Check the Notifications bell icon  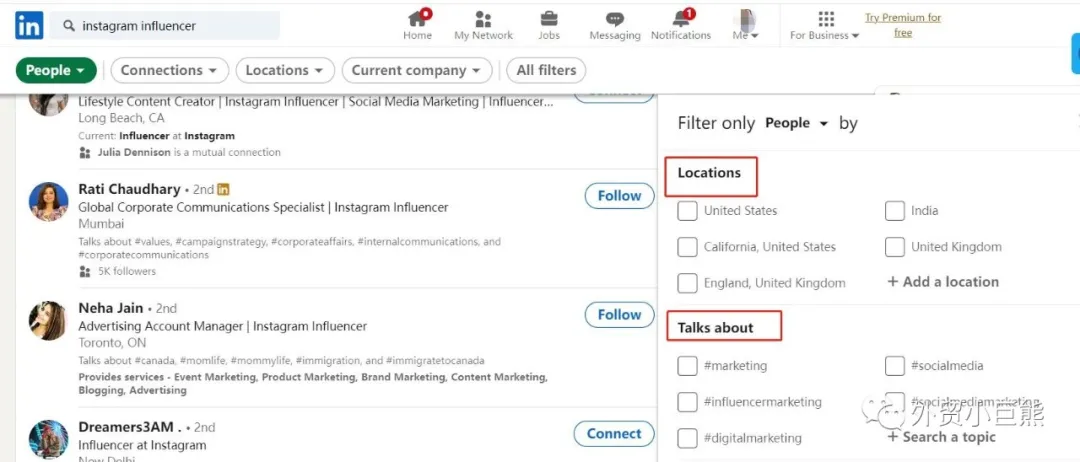[681, 19]
